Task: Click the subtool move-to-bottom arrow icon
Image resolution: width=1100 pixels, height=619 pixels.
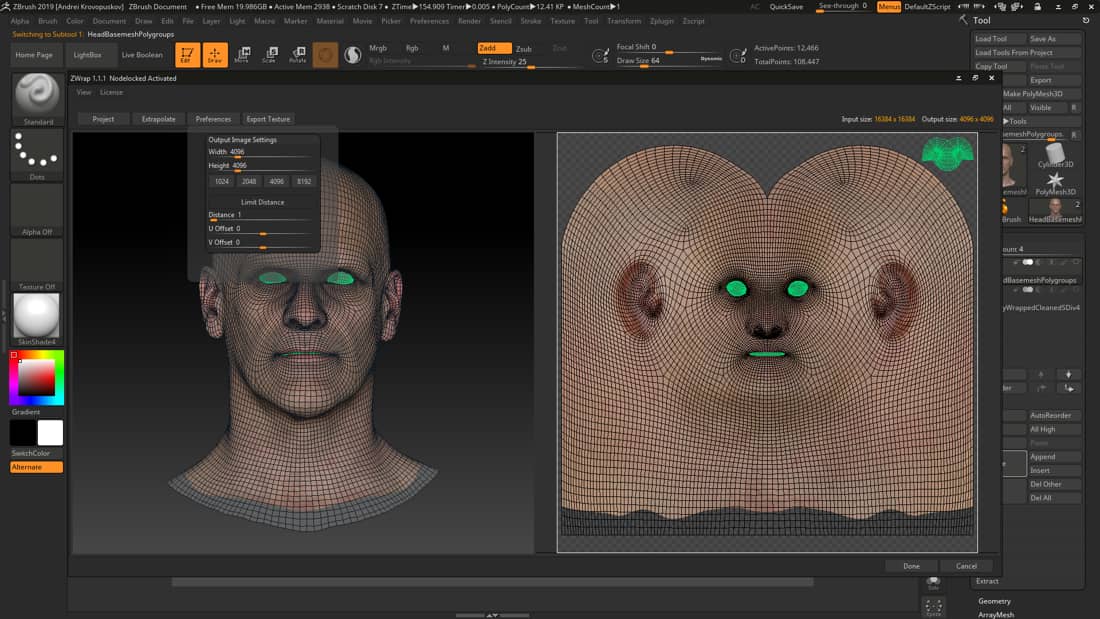Action: pos(1068,388)
